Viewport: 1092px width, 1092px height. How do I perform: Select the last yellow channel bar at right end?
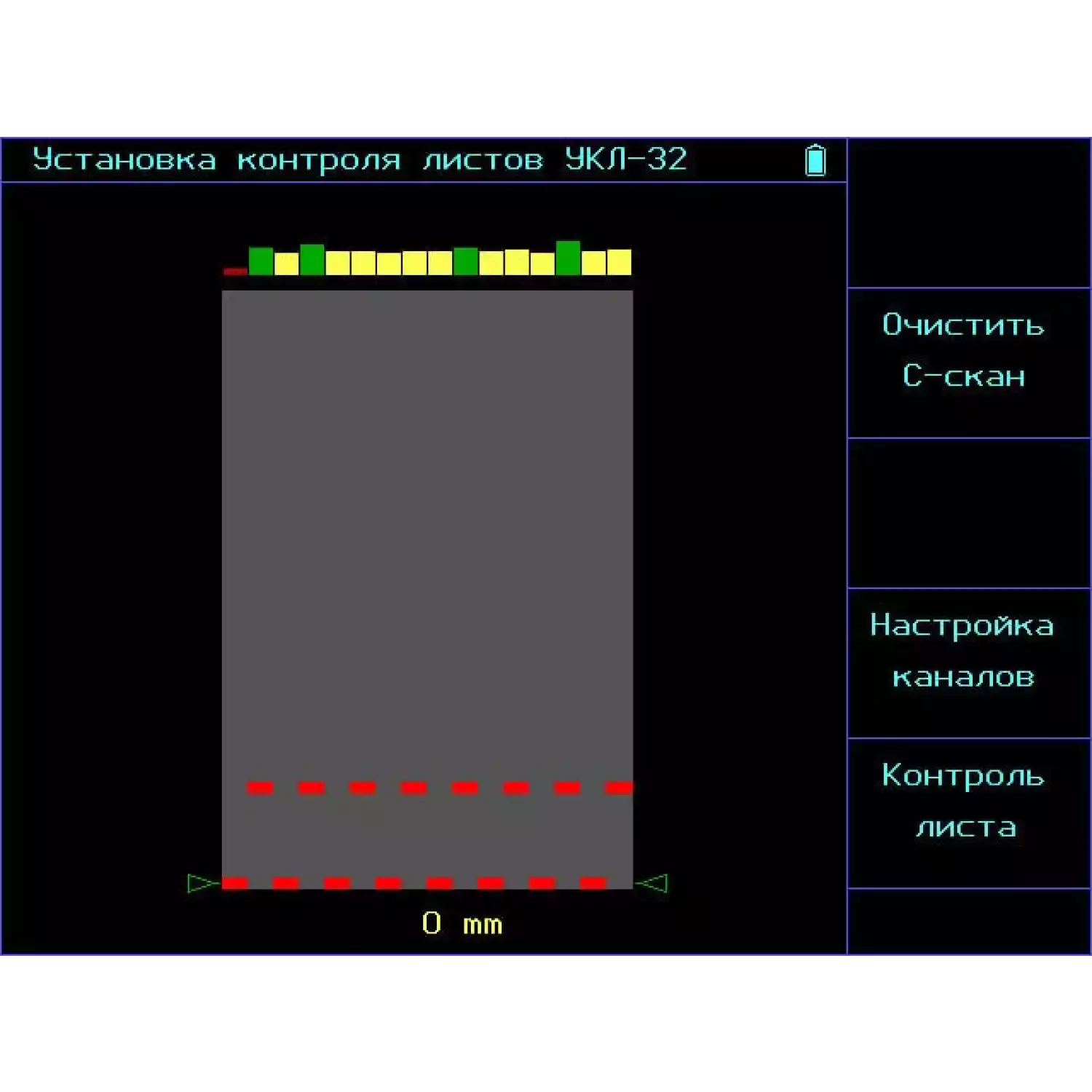[x=619, y=262]
